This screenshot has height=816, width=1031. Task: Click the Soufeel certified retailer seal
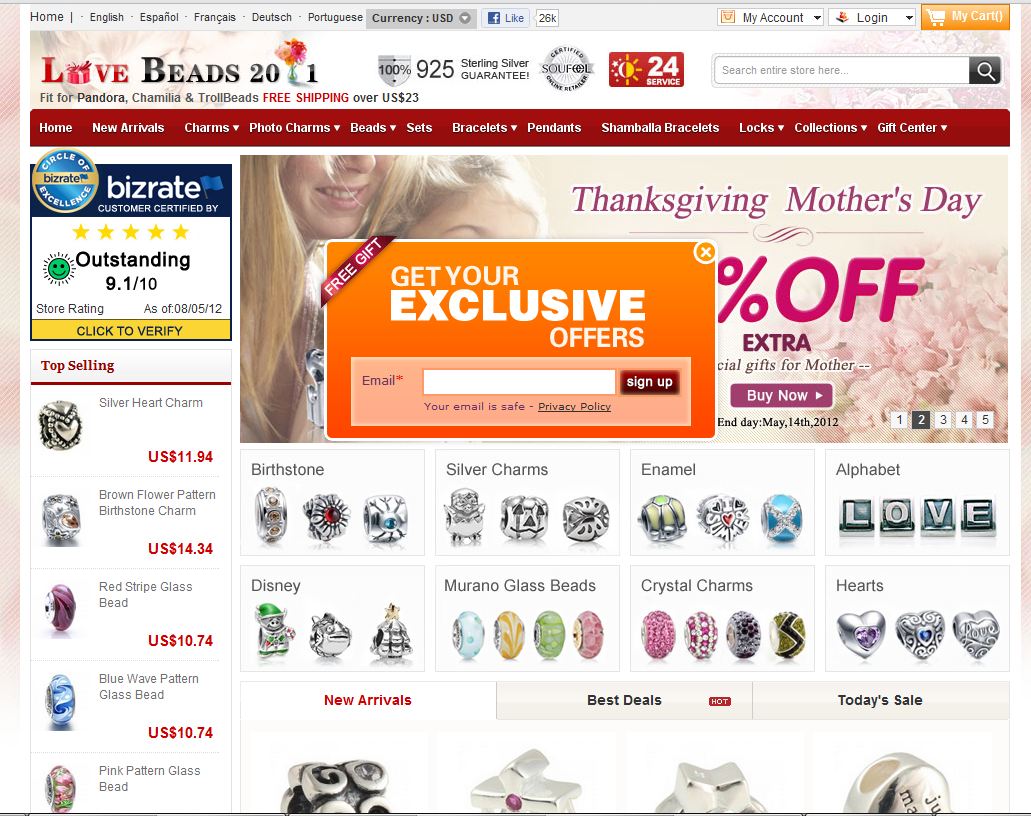click(566, 68)
